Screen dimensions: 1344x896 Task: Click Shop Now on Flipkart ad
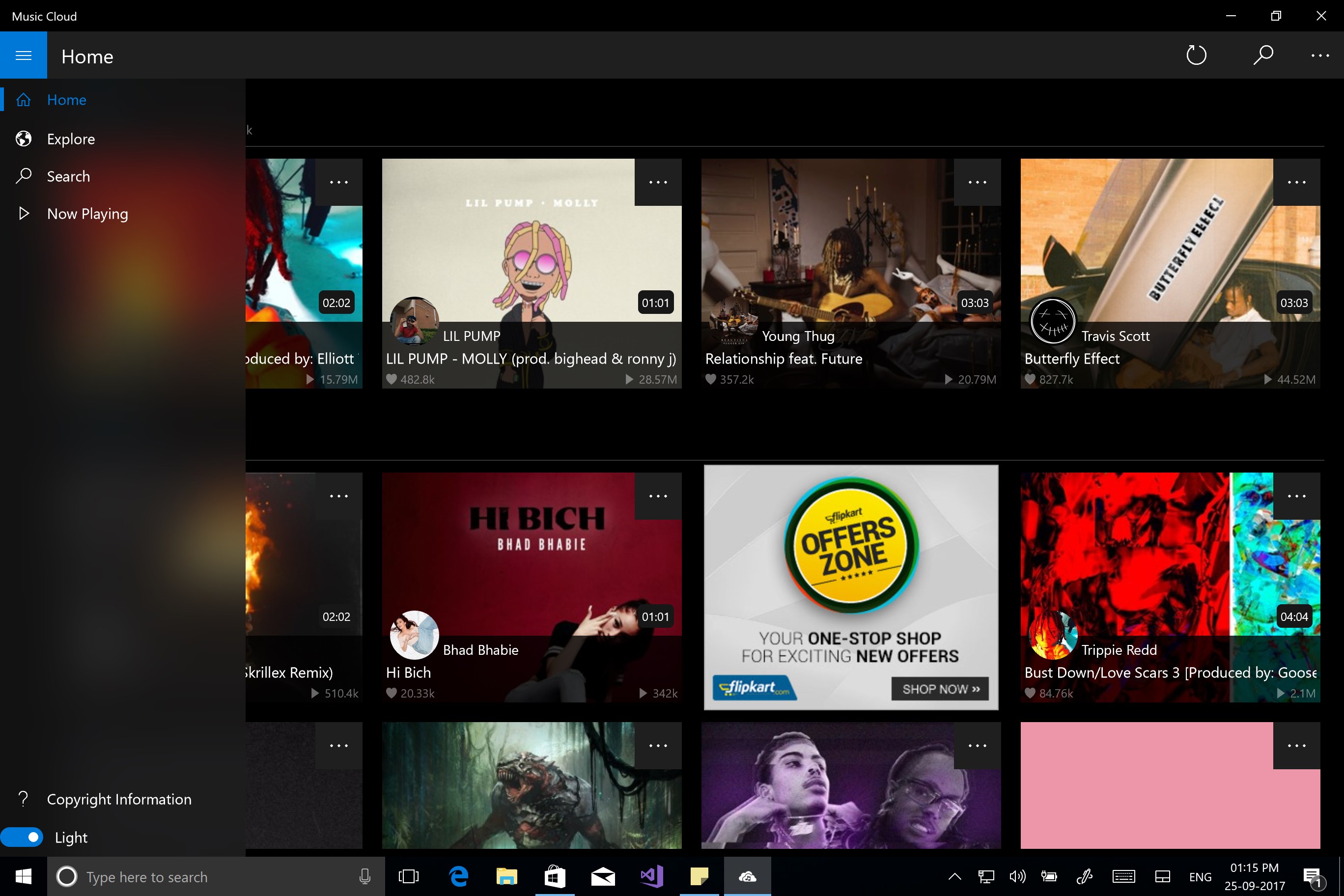pos(940,689)
